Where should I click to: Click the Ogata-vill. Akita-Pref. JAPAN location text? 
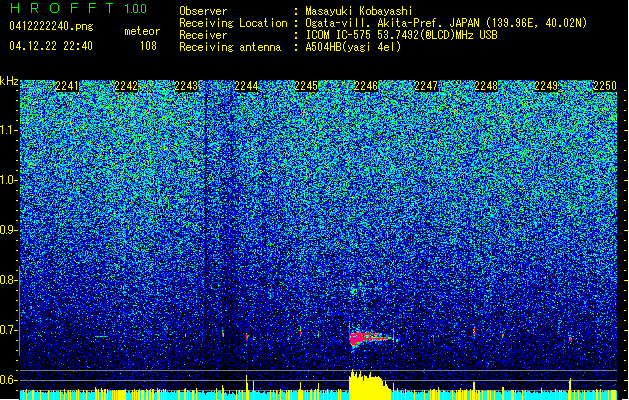point(446,23)
